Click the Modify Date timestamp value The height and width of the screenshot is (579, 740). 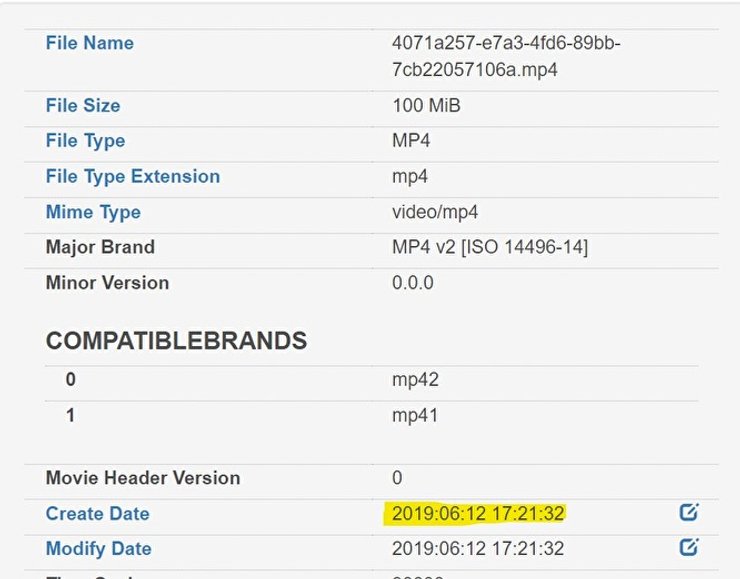point(478,548)
